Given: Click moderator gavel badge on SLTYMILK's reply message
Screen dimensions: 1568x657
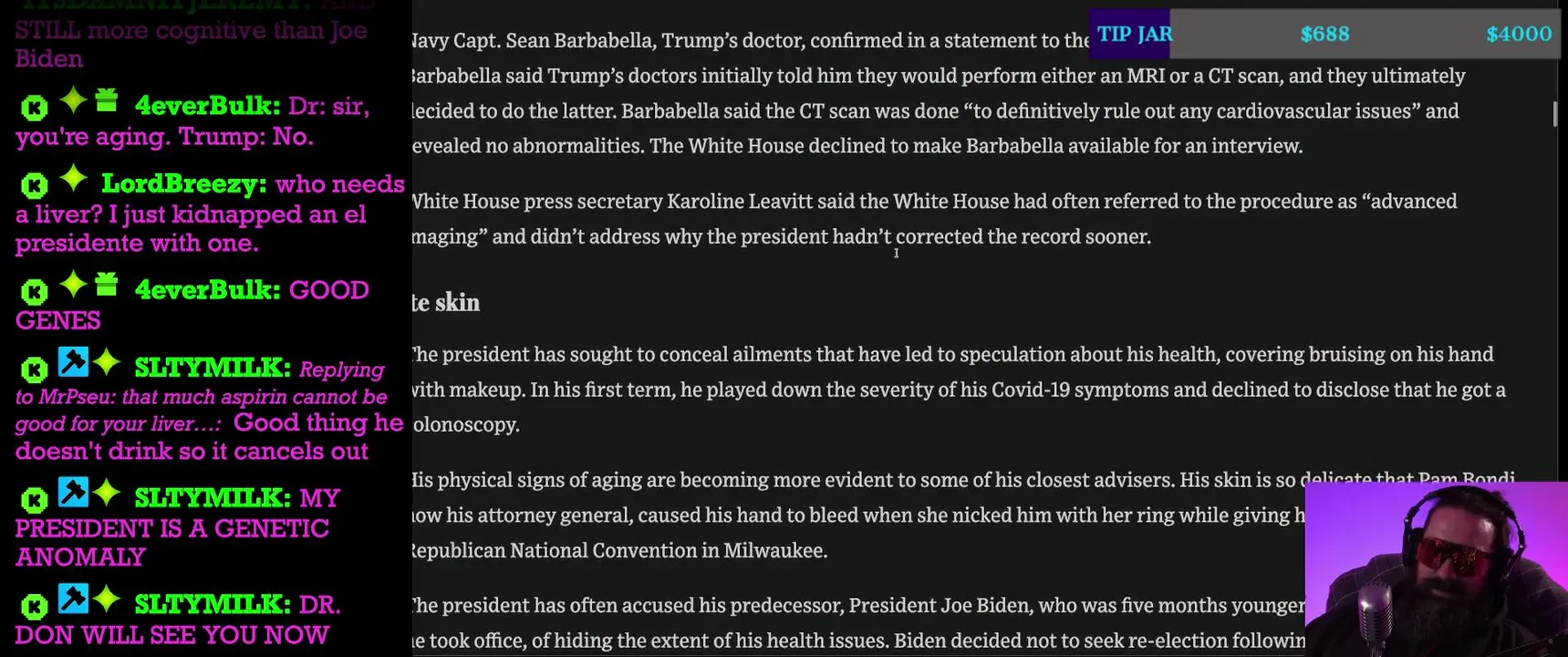Looking at the screenshot, I should click(x=73, y=362).
